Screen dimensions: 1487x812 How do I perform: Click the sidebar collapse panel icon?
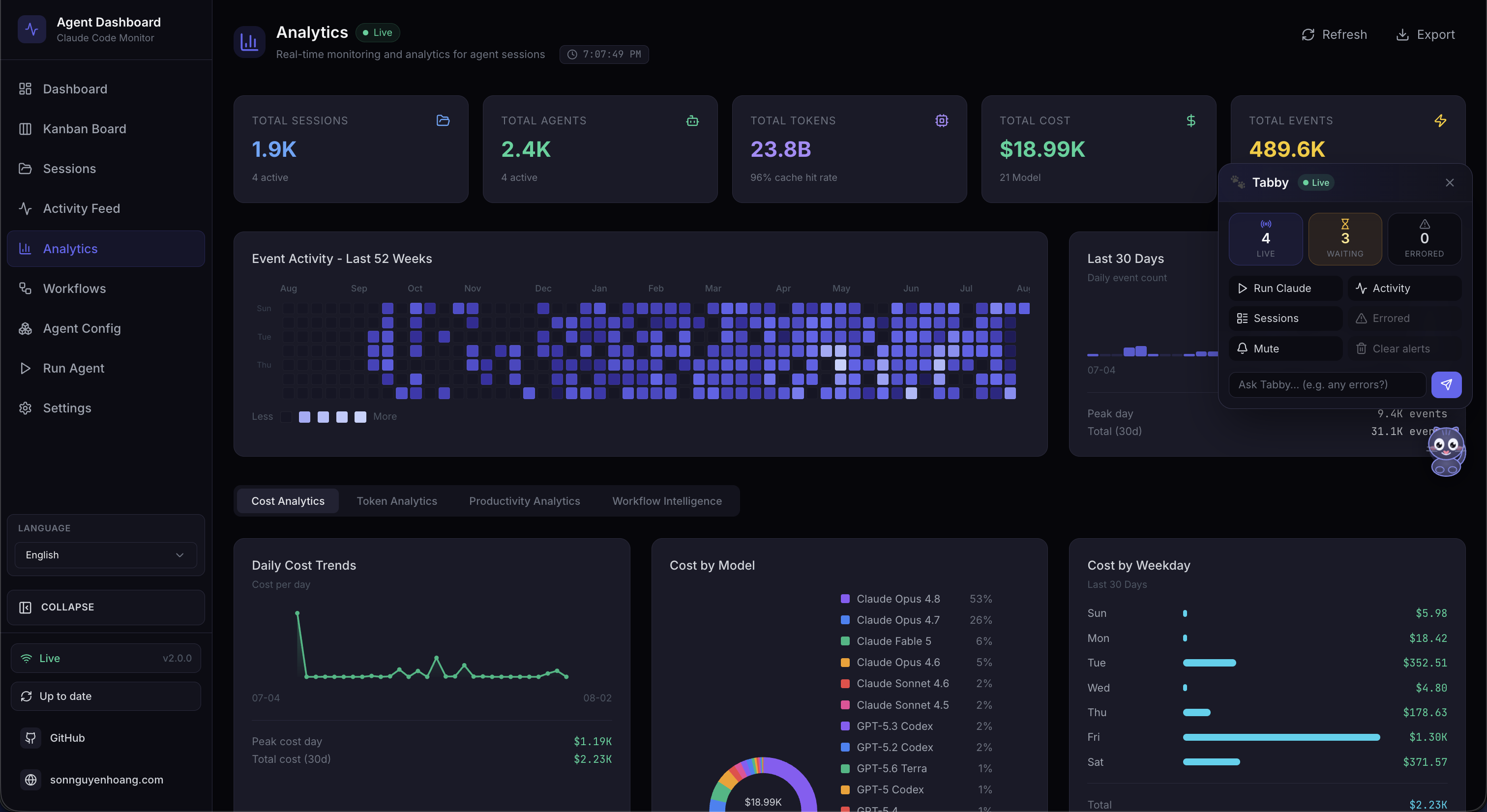[25, 607]
